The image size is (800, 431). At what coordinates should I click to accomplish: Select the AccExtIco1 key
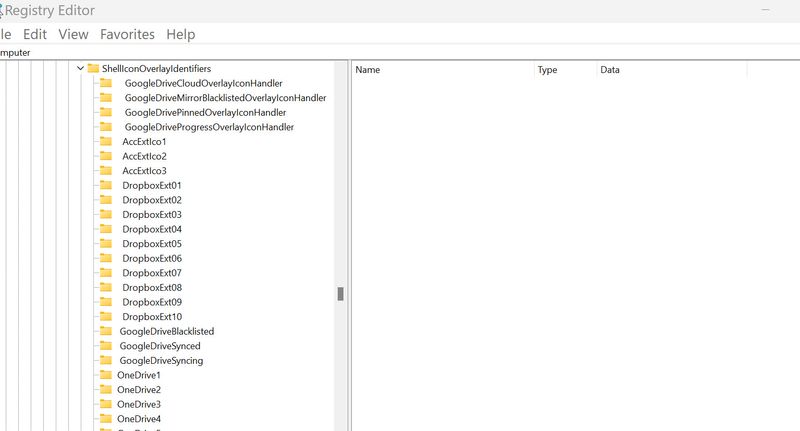[144, 141]
